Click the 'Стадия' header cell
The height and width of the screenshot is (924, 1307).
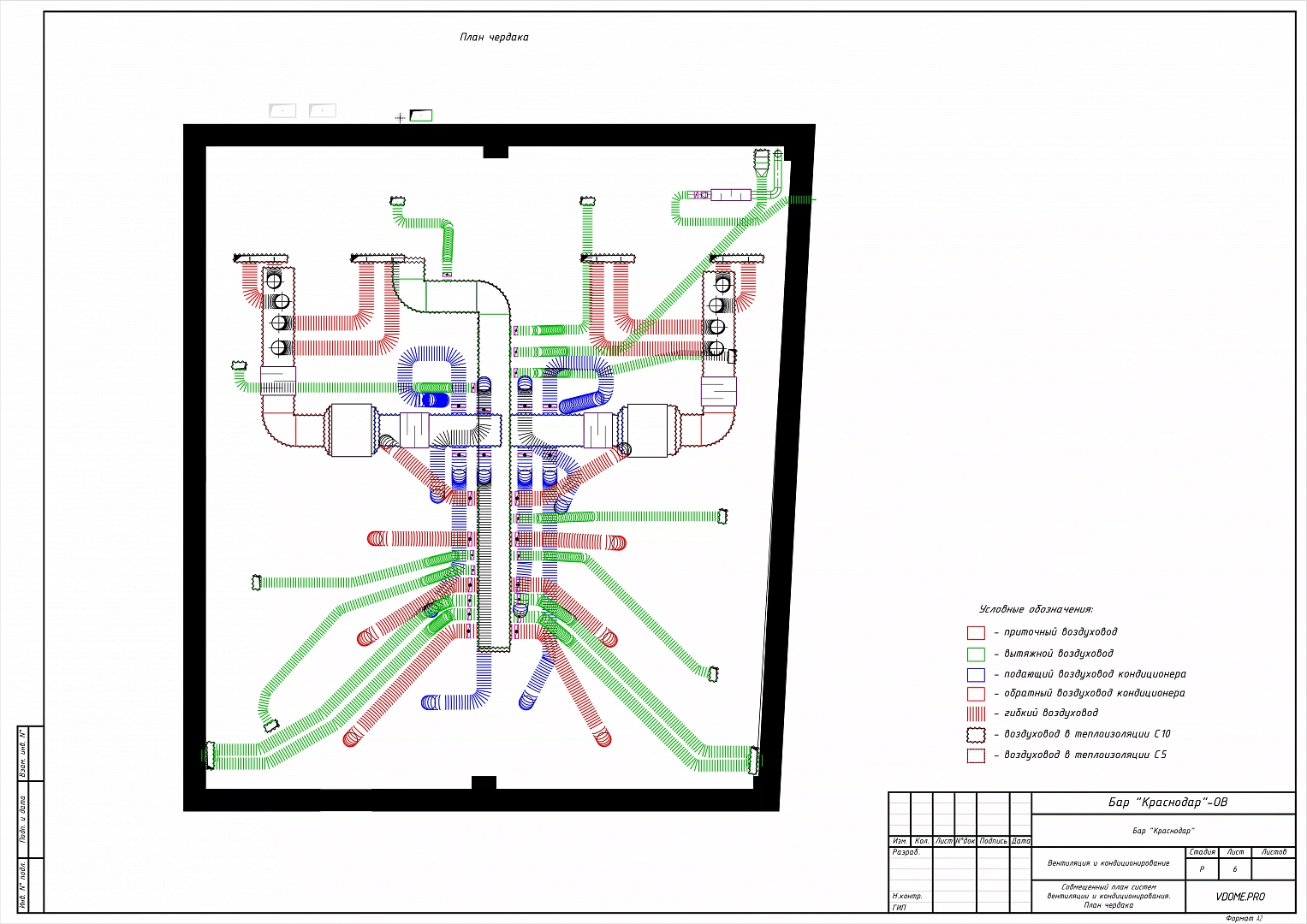pos(1203,852)
